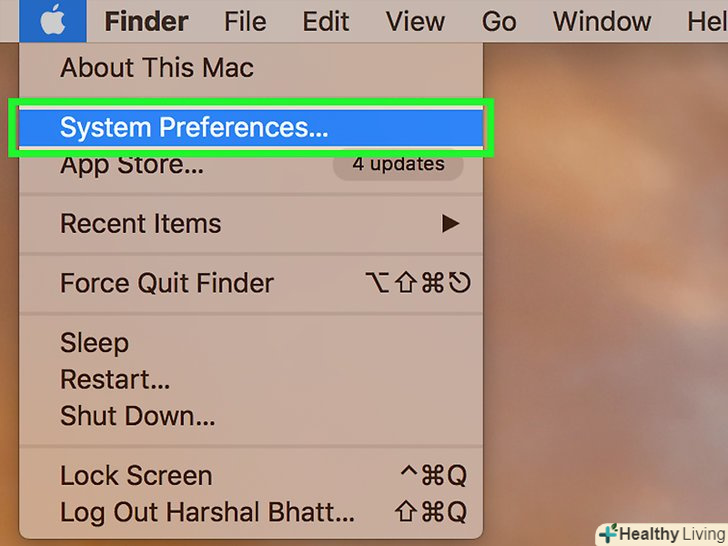Select About This Mac
The image size is (728, 546).
pos(251,68)
